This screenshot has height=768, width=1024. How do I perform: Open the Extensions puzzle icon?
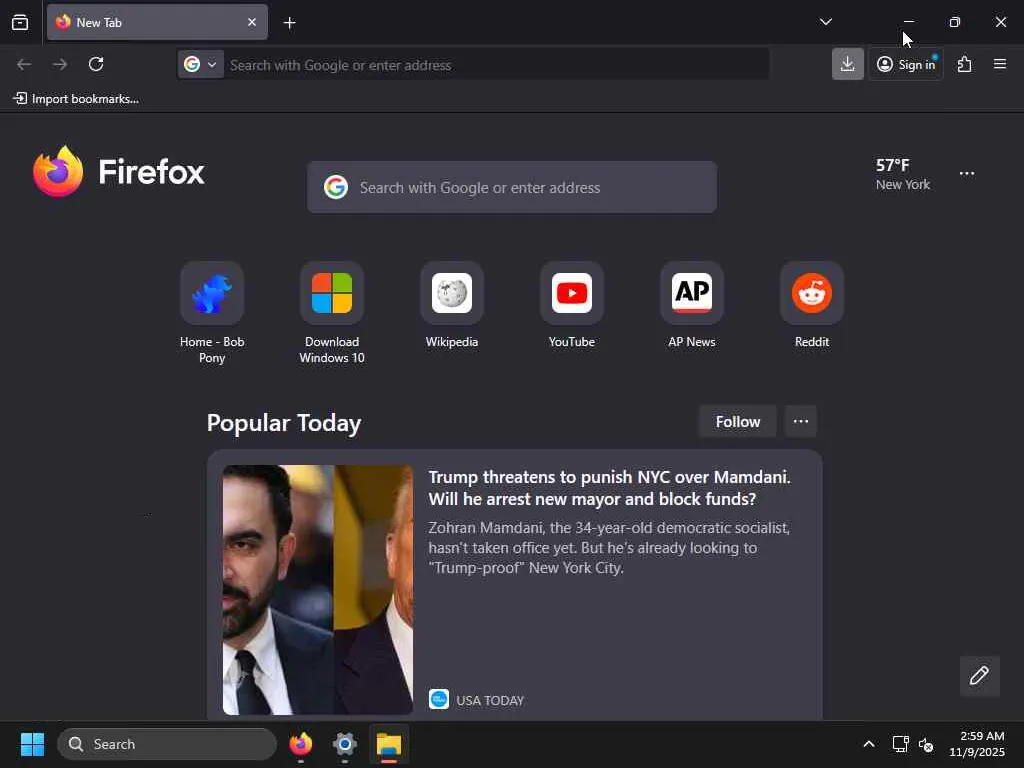click(965, 64)
